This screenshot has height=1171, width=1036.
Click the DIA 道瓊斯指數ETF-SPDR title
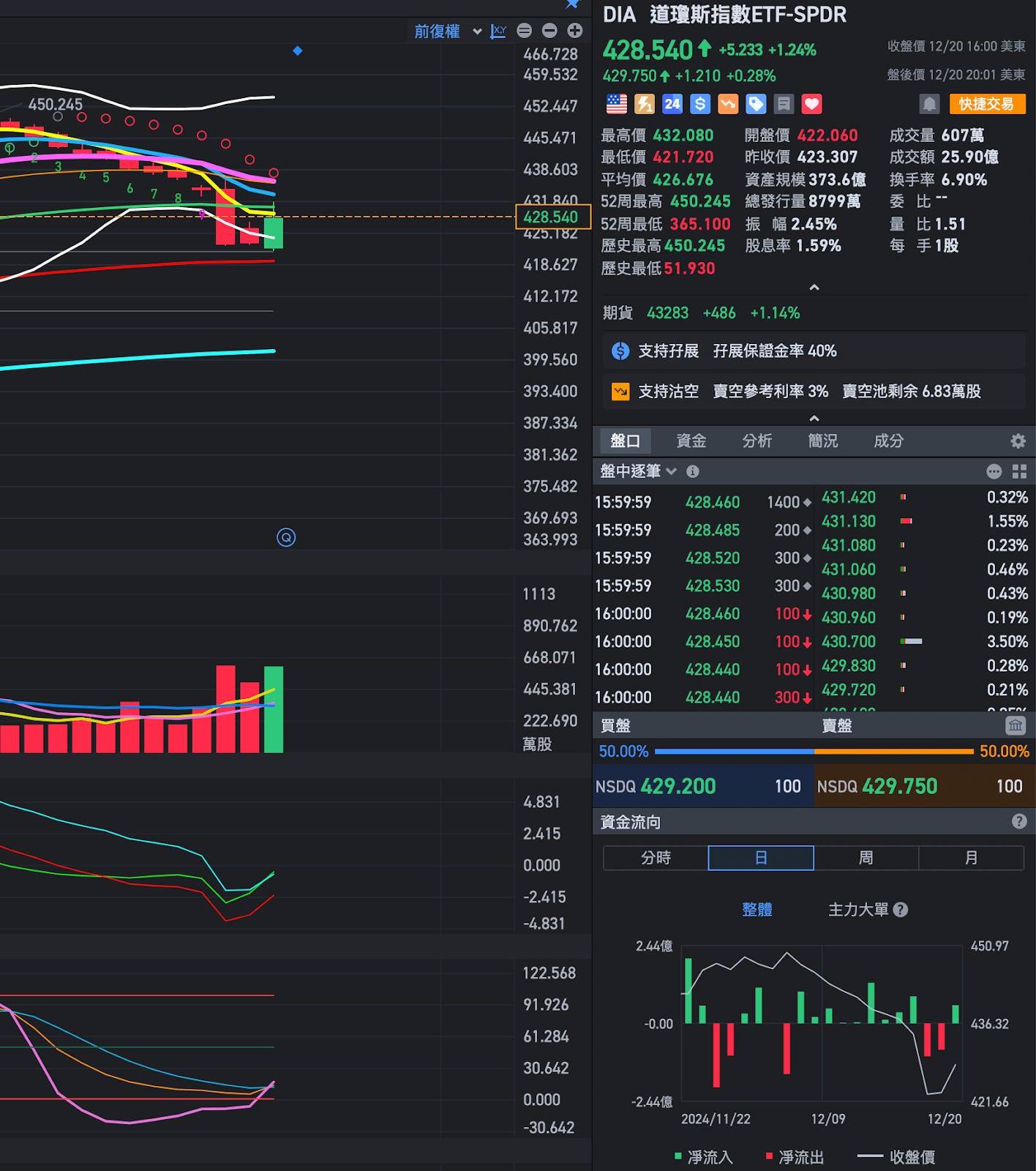tap(724, 15)
